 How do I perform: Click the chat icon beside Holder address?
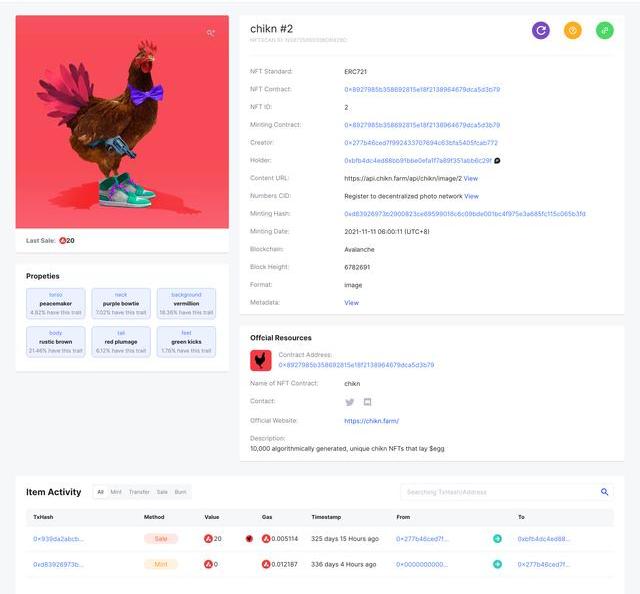tap(497, 160)
